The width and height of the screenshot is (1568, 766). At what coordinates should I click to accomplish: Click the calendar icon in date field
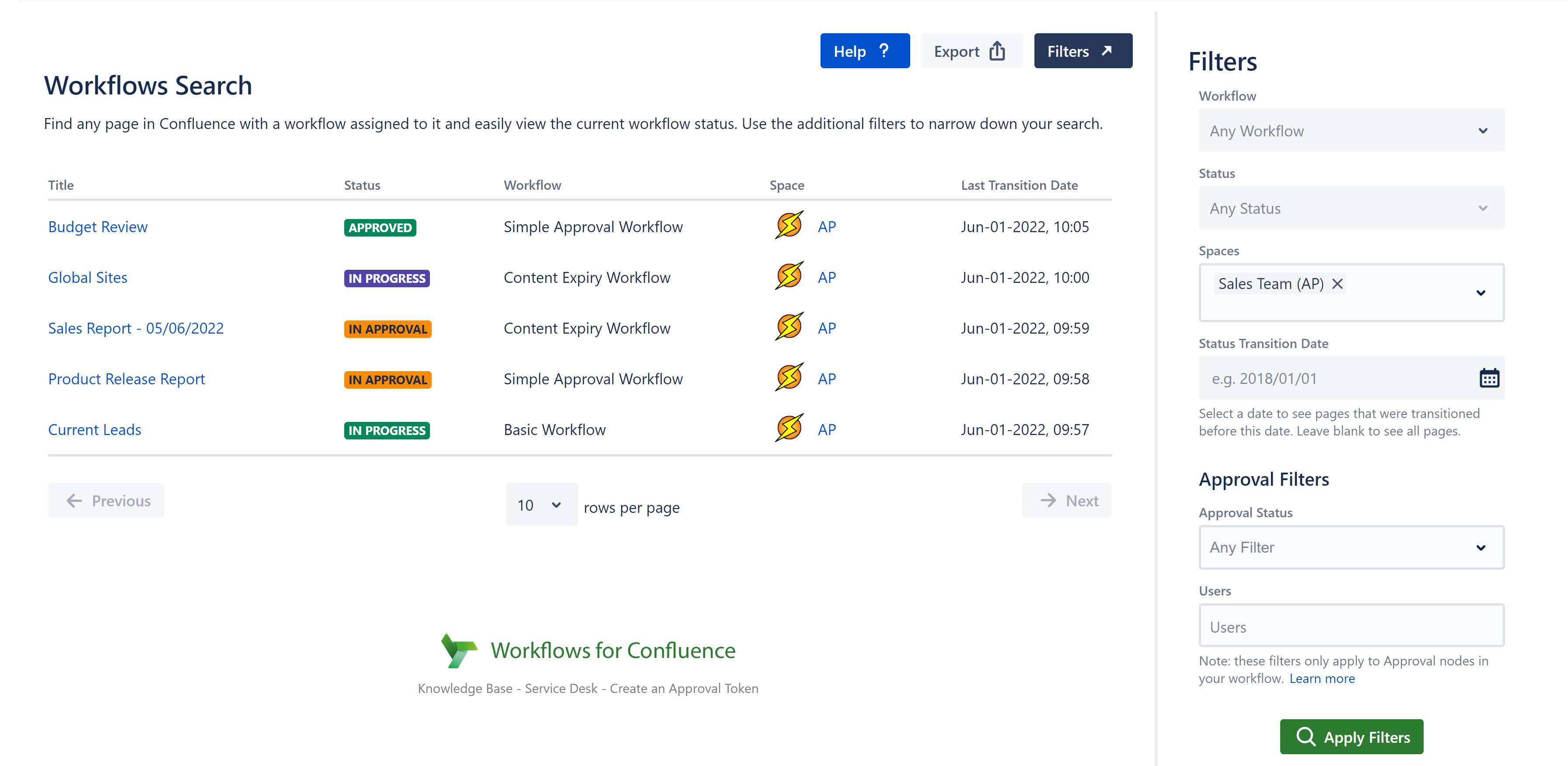[1488, 379]
